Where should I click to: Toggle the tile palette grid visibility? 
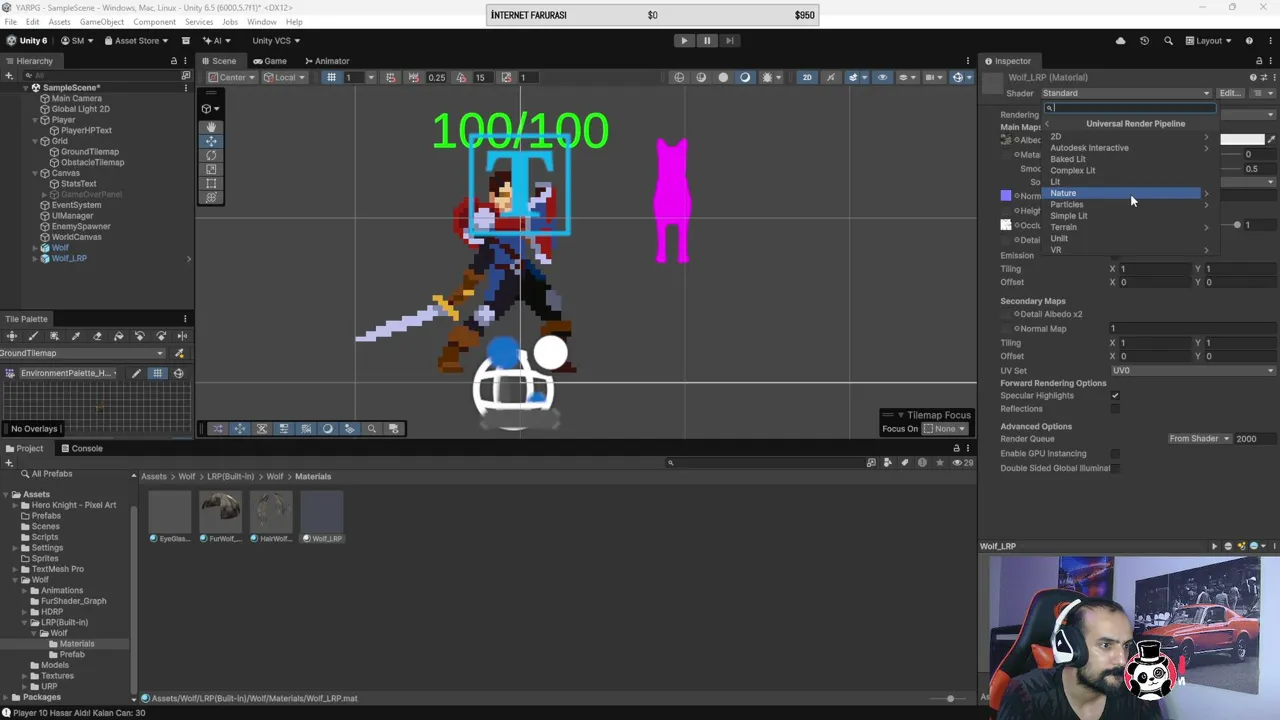click(x=157, y=373)
